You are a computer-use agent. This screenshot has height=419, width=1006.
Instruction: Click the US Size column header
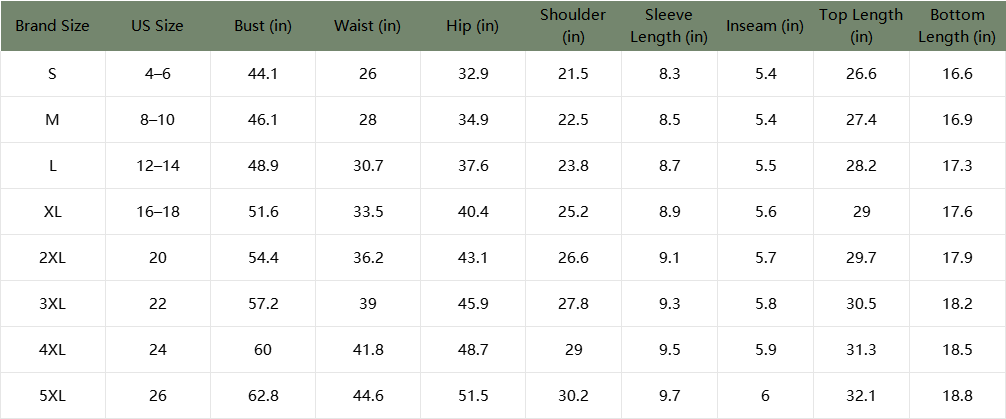pyautogui.click(x=157, y=26)
